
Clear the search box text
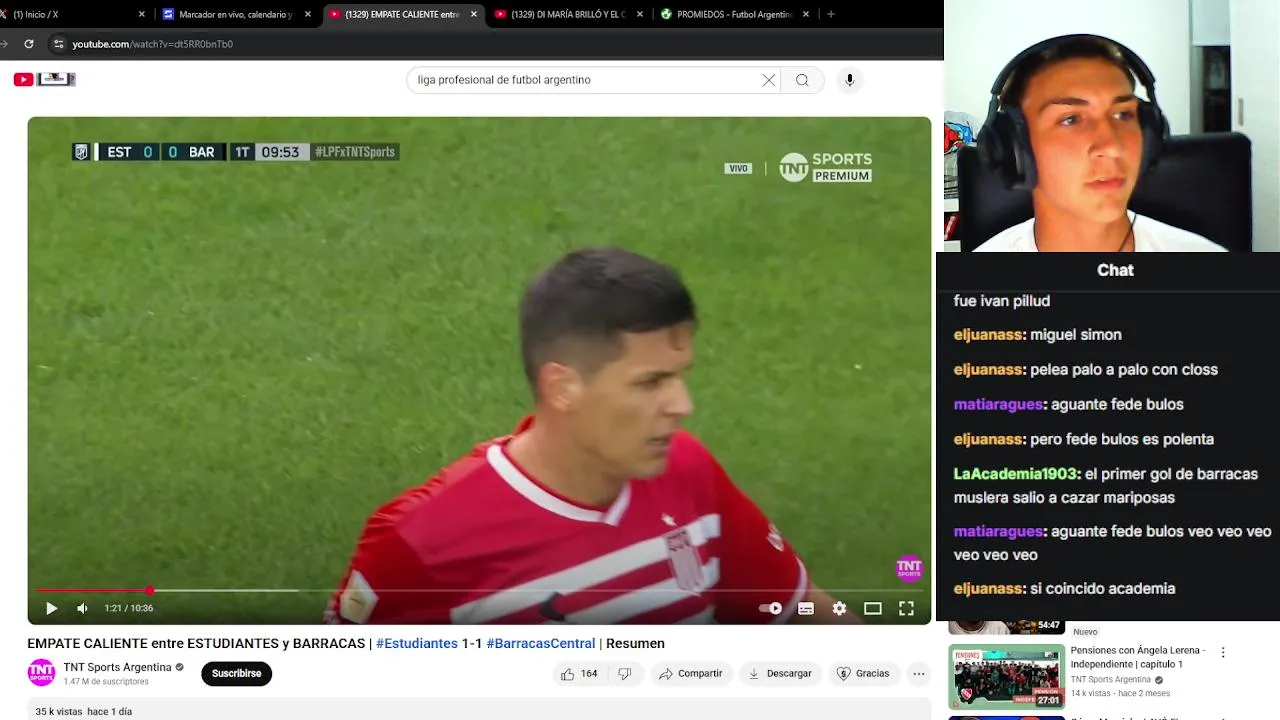coord(769,80)
